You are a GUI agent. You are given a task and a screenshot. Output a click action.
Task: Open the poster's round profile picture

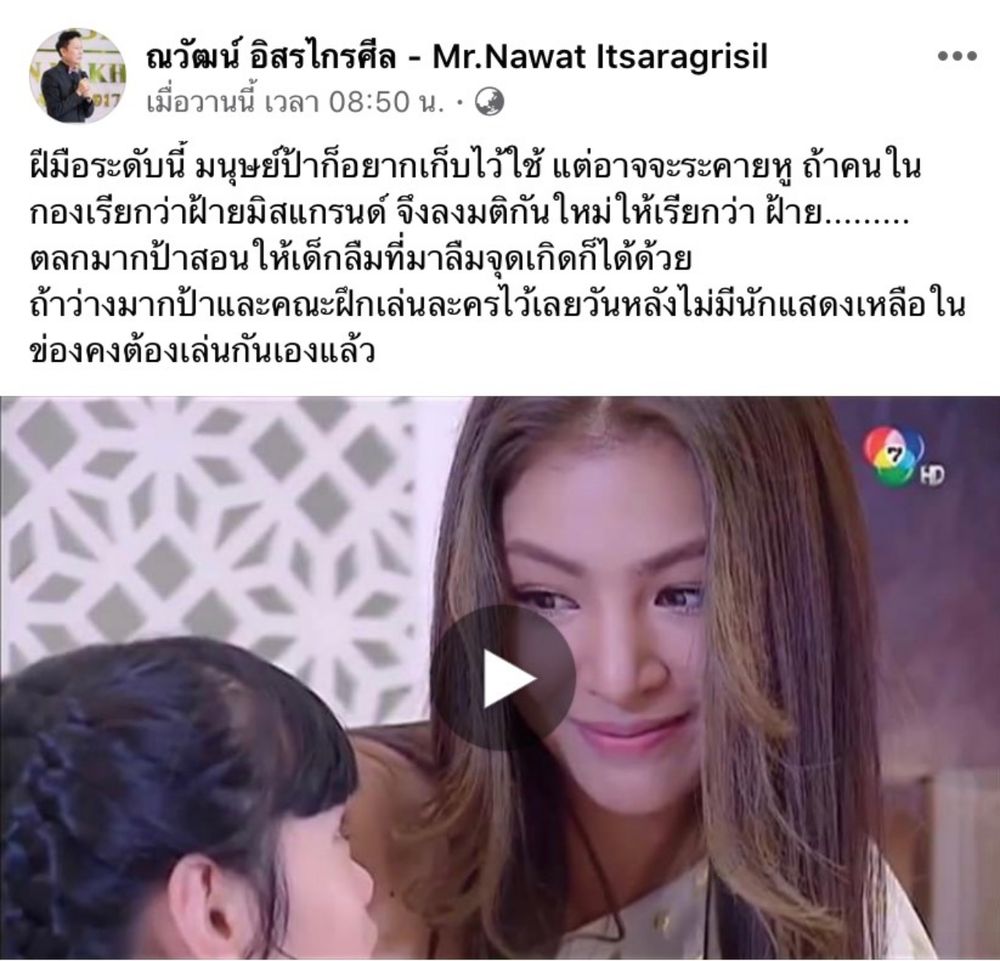(78, 76)
